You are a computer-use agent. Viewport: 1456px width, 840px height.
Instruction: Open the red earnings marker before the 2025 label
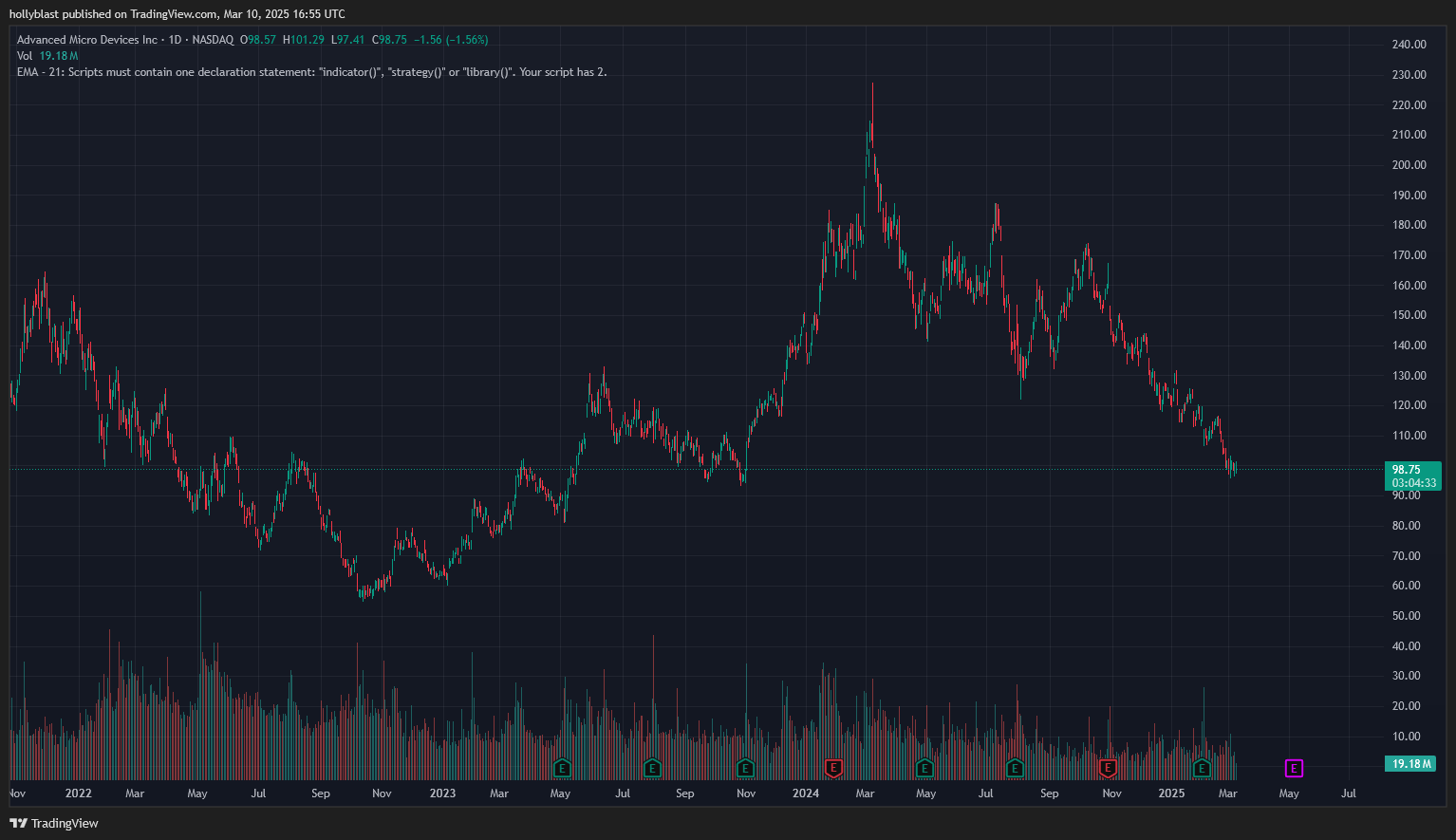(1107, 768)
